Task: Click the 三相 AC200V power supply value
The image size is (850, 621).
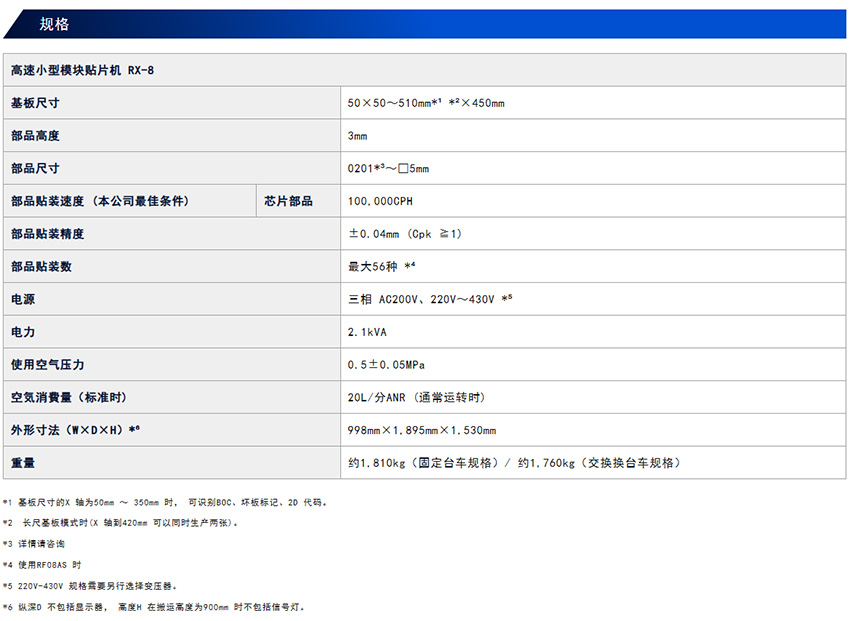Action: 430,299
